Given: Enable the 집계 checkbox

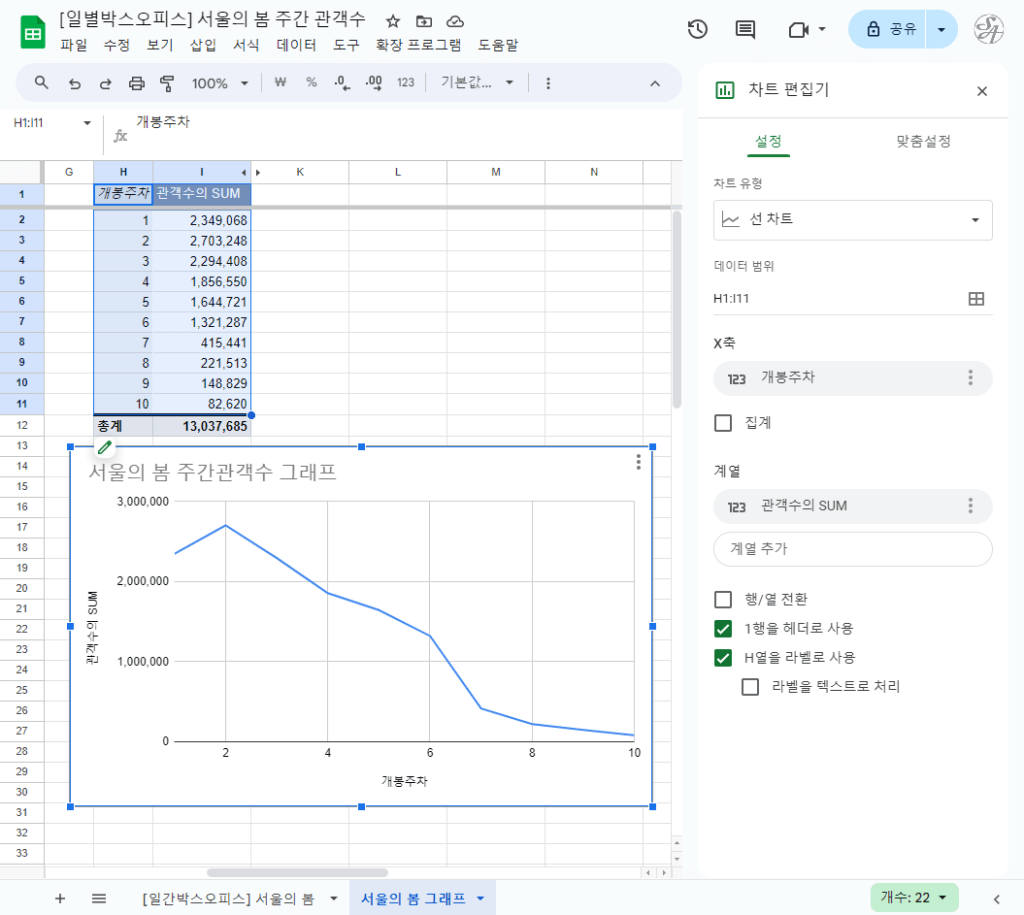Looking at the screenshot, I should 723,423.
